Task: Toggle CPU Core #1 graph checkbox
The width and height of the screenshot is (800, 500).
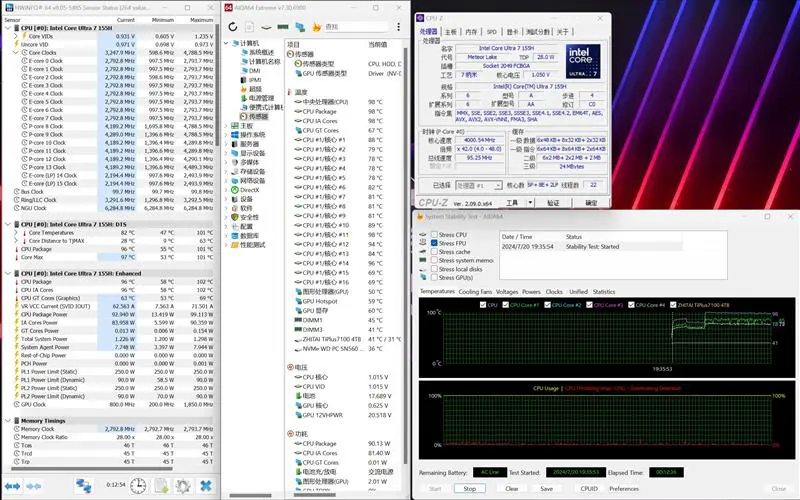Action: pyautogui.click(x=505, y=305)
